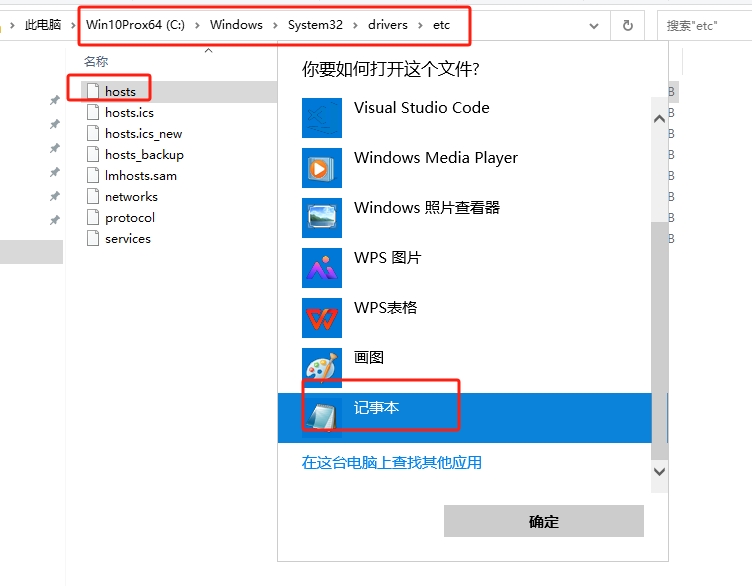Screen dimensions: 752x586
Task: Click the etc breadcrumb segment
Action: click(441, 25)
